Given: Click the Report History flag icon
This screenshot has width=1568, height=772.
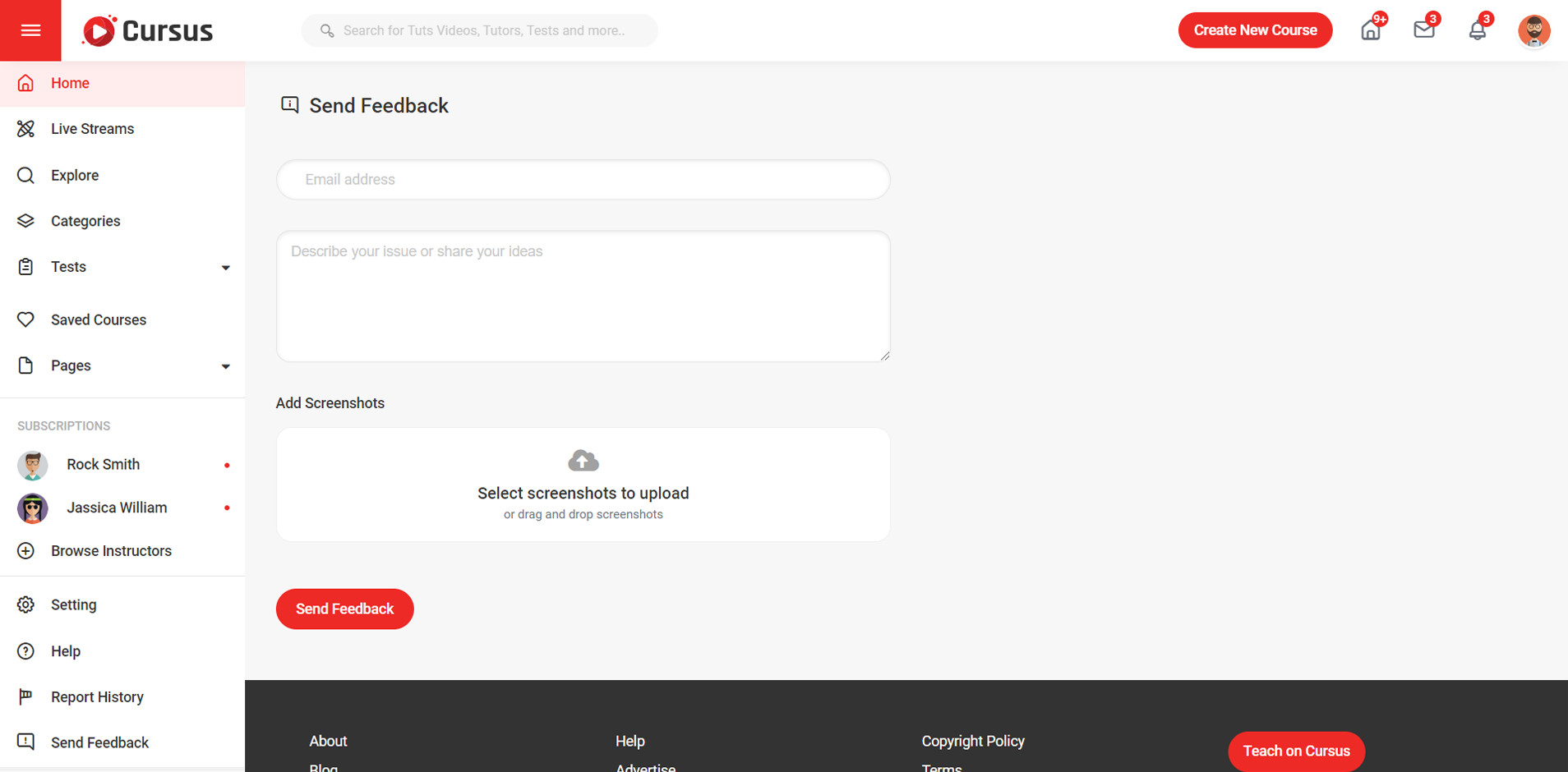Looking at the screenshot, I should coord(26,697).
